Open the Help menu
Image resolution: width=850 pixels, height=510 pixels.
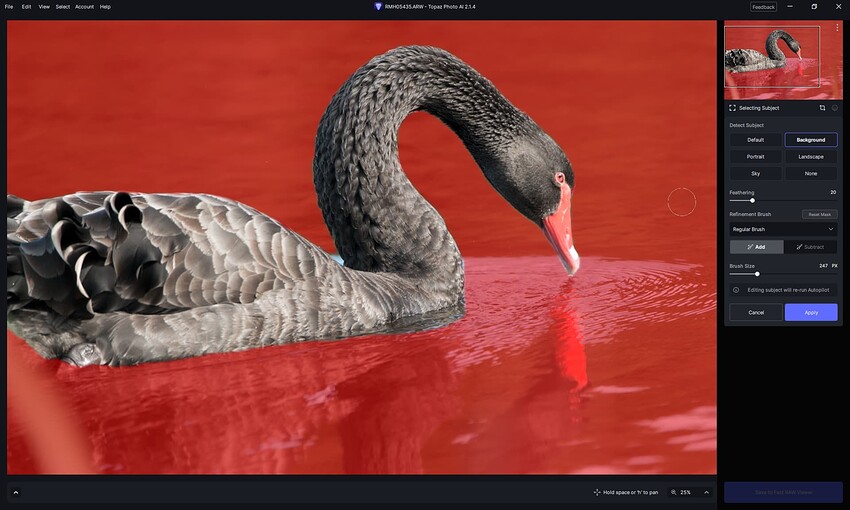105,7
